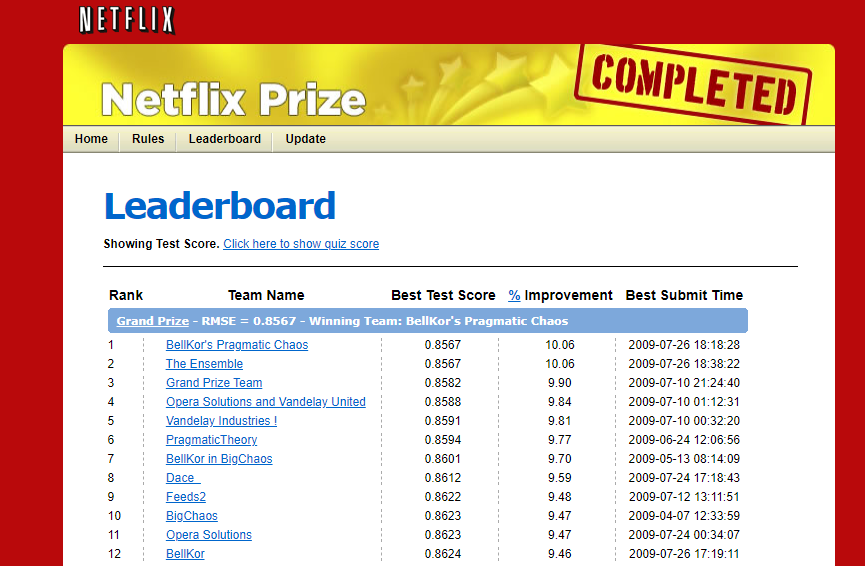Click the Rank column header
This screenshot has height=566, width=865.
[x=126, y=295]
